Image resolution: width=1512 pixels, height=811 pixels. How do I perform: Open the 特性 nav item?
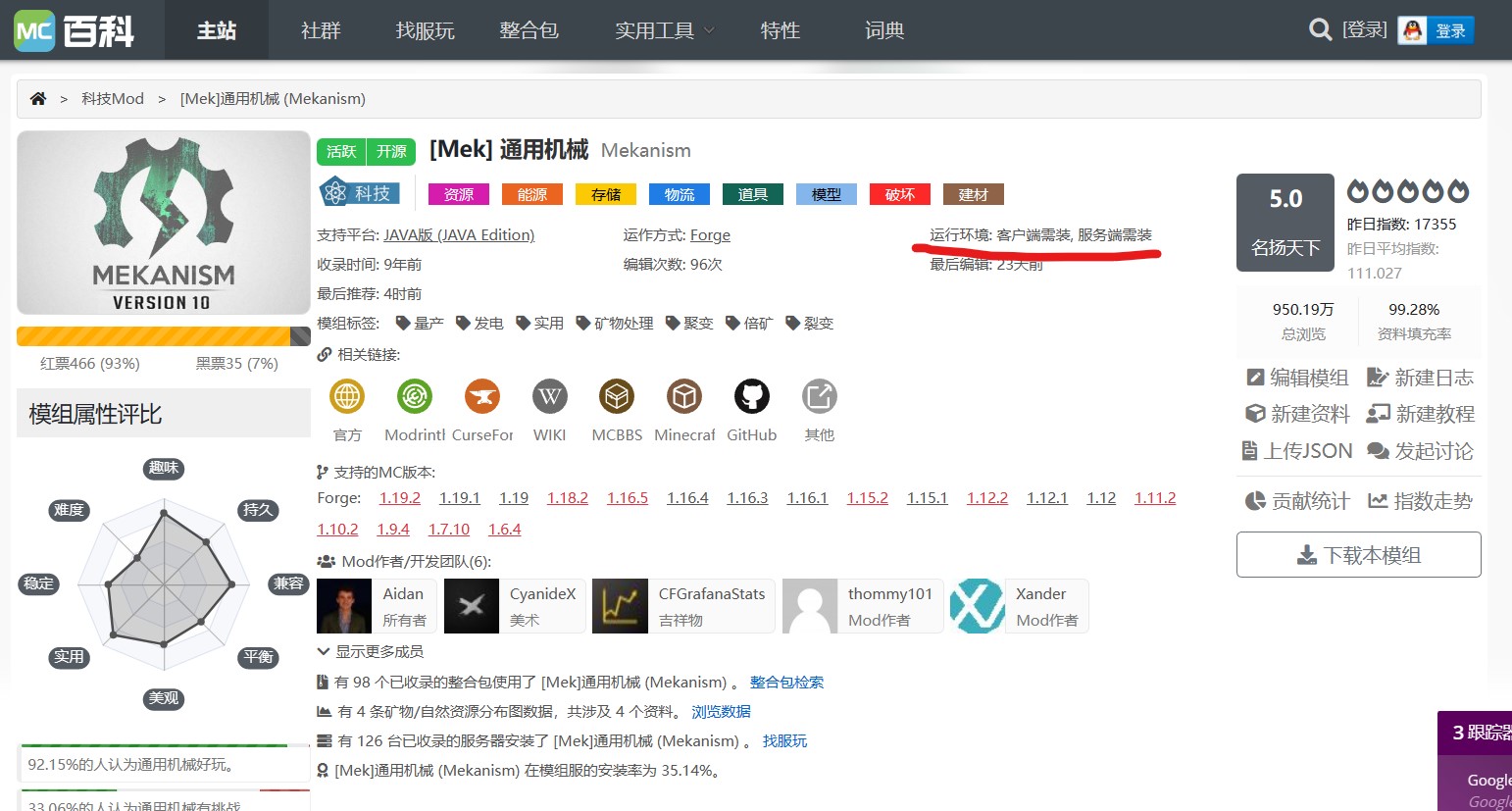781,30
